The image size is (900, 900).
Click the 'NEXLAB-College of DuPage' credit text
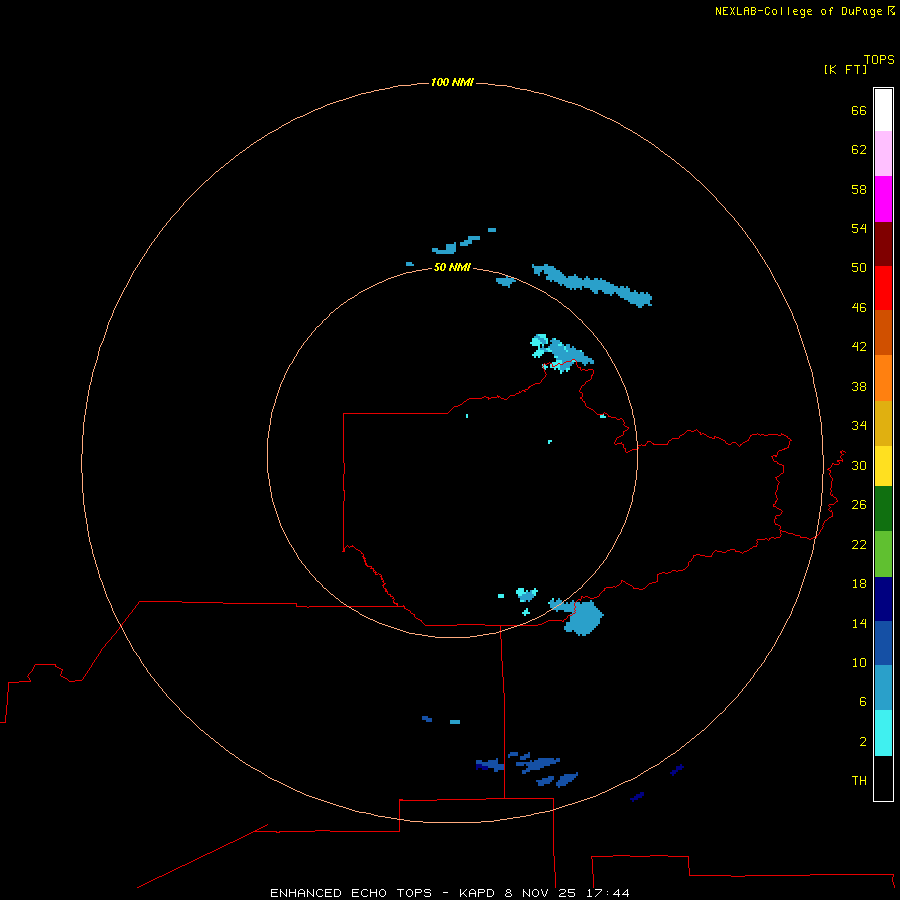(800, 11)
